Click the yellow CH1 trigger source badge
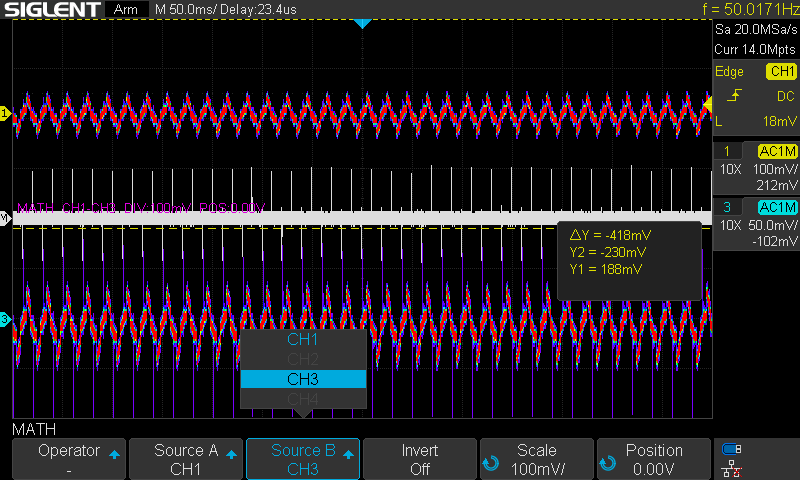Viewport: 800px width, 480px height. point(782,71)
